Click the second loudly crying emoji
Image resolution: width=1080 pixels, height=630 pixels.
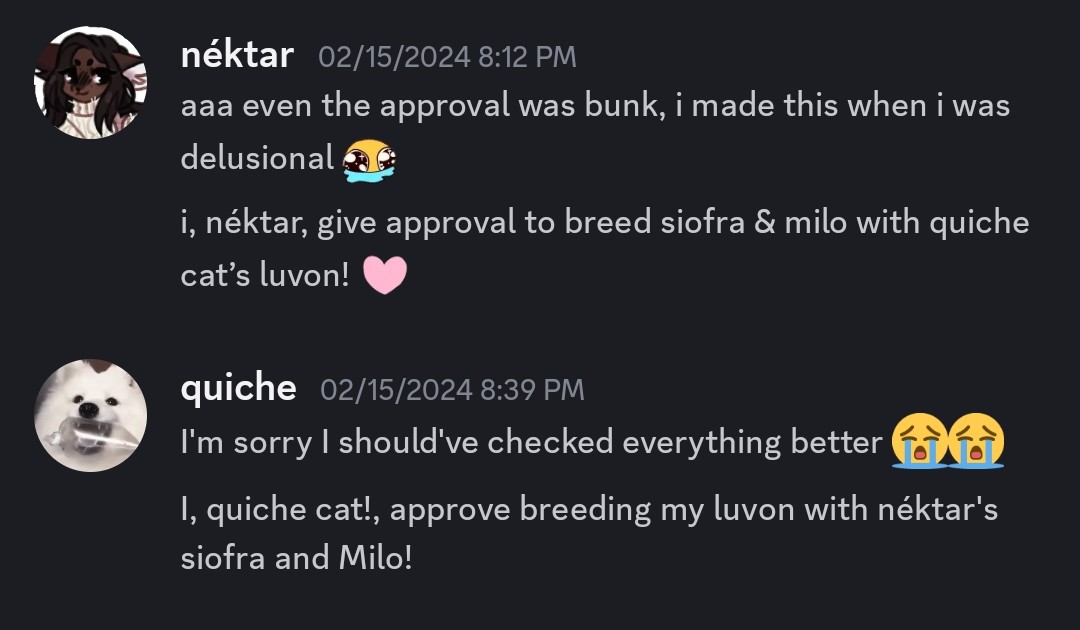coord(976,442)
